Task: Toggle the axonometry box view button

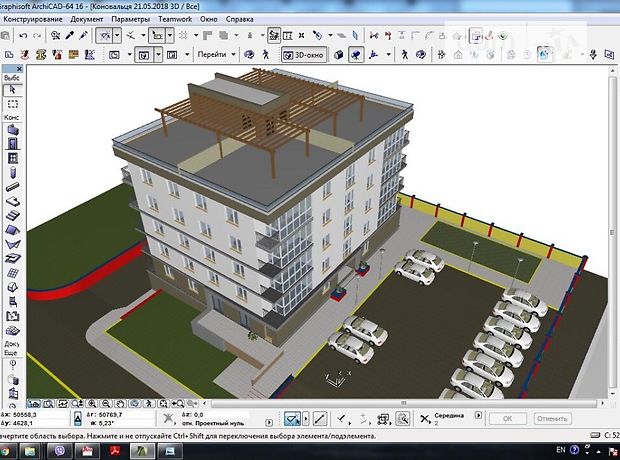Action: [338, 55]
